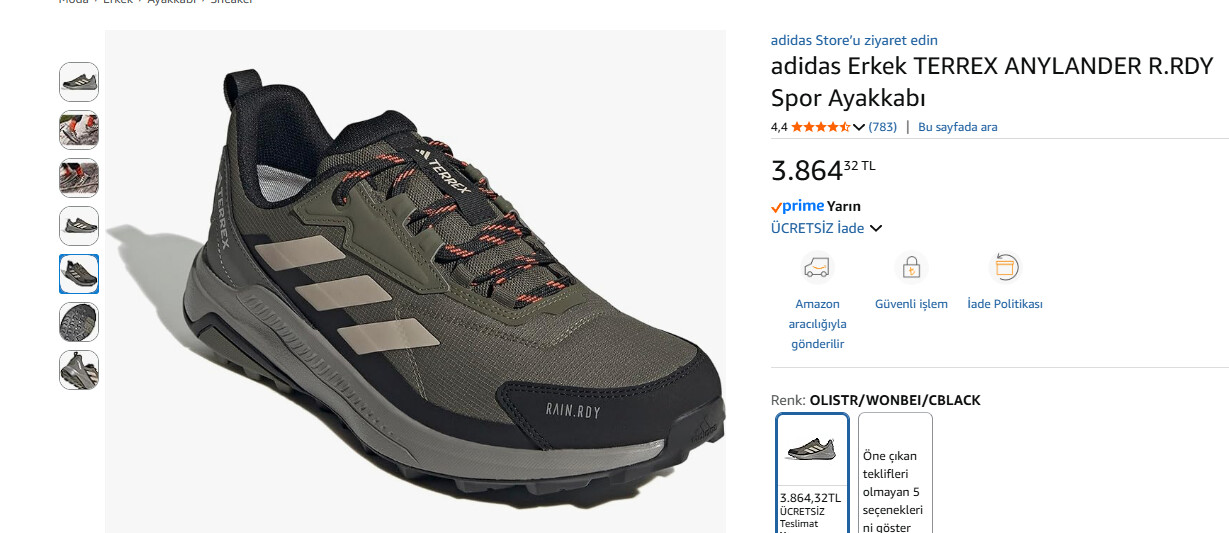Select the shoe sole thumbnail
Screen dimensions: 1229x533
(x=79, y=322)
